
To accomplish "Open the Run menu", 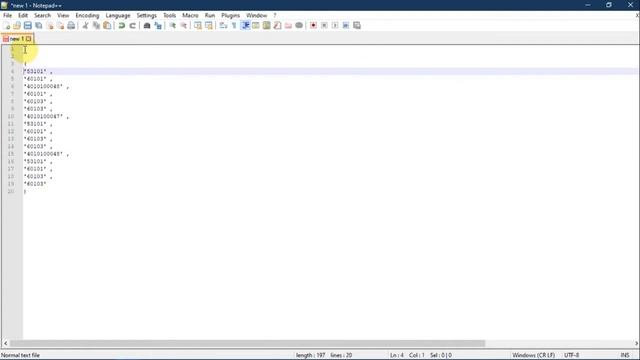I will (210, 16).
